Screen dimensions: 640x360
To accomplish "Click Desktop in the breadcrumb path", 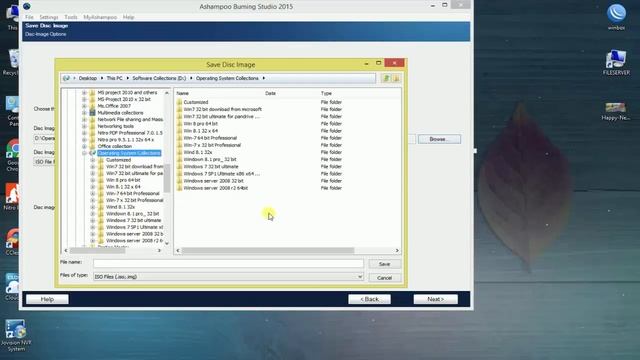I will [x=88, y=78].
